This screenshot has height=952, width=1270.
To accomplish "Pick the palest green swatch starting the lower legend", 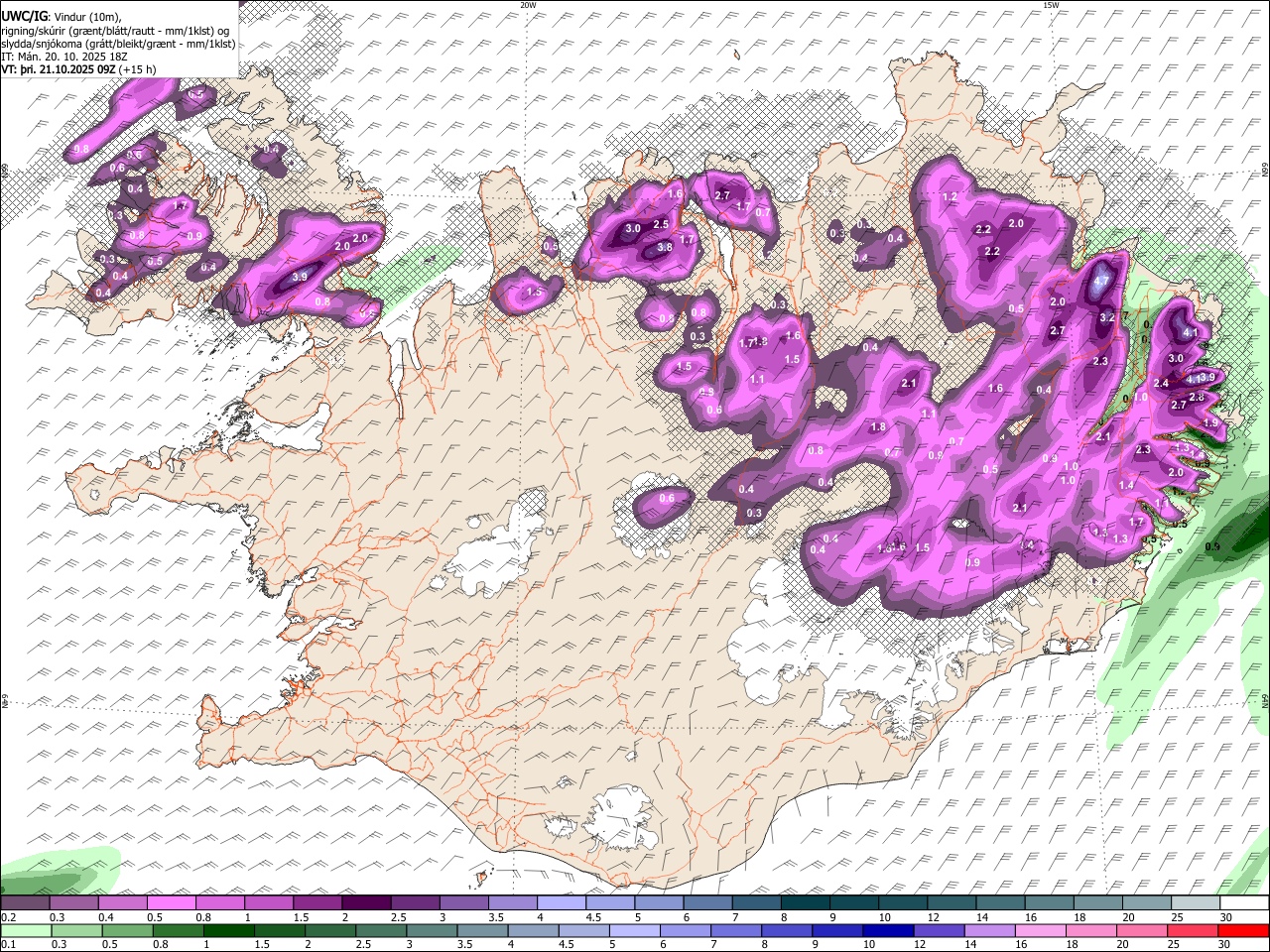I will click(25, 931).
